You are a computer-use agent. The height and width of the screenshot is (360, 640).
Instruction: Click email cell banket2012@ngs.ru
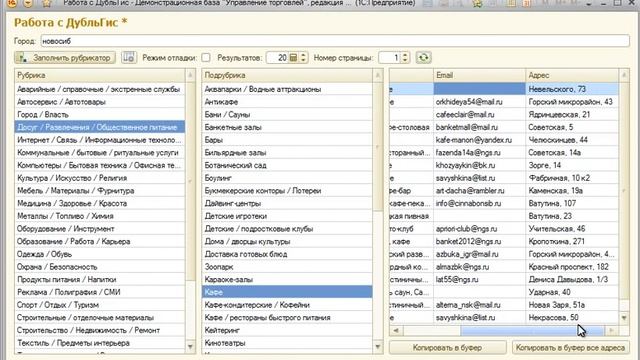coord(479,241)
